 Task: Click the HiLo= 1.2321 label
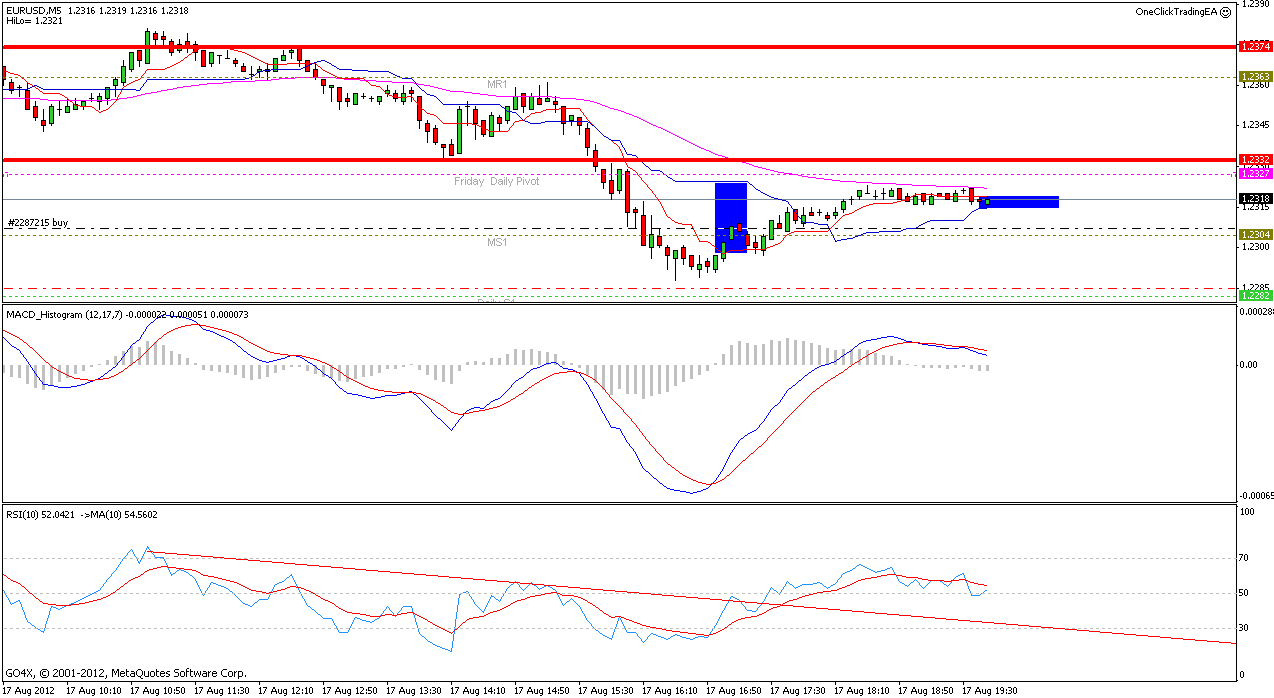point(34,20)
